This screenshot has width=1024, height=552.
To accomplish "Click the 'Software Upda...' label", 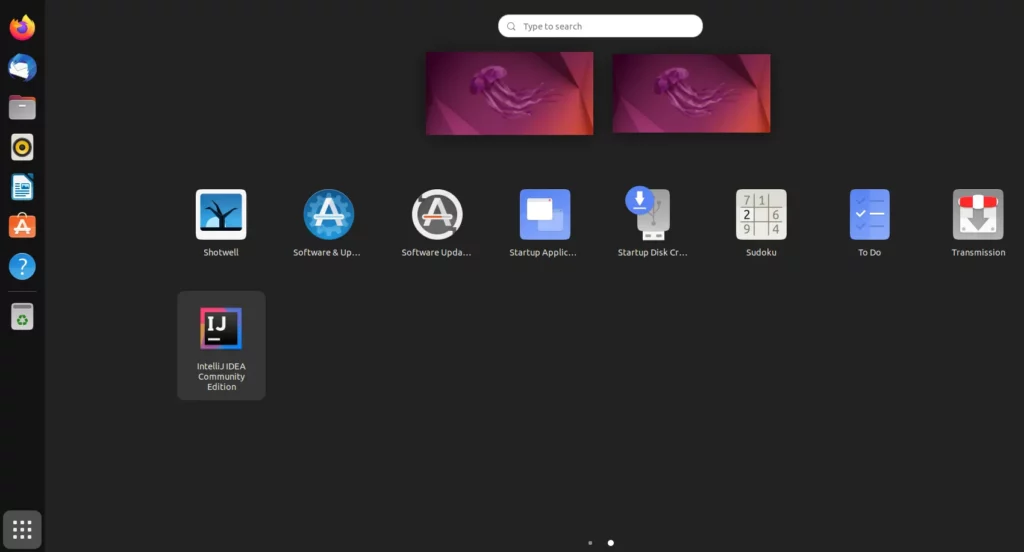I will coord(436,252).
